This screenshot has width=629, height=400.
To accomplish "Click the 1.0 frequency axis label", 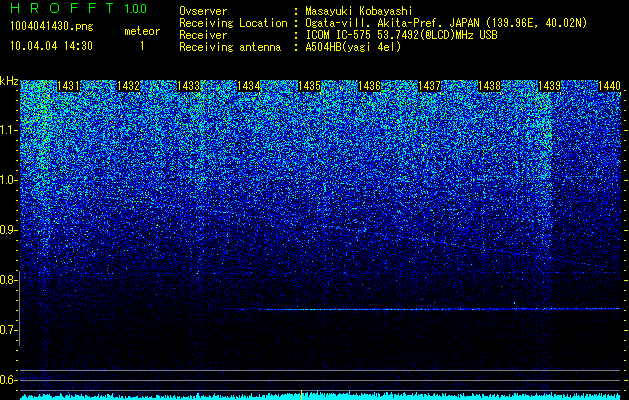I will [8, 180].
